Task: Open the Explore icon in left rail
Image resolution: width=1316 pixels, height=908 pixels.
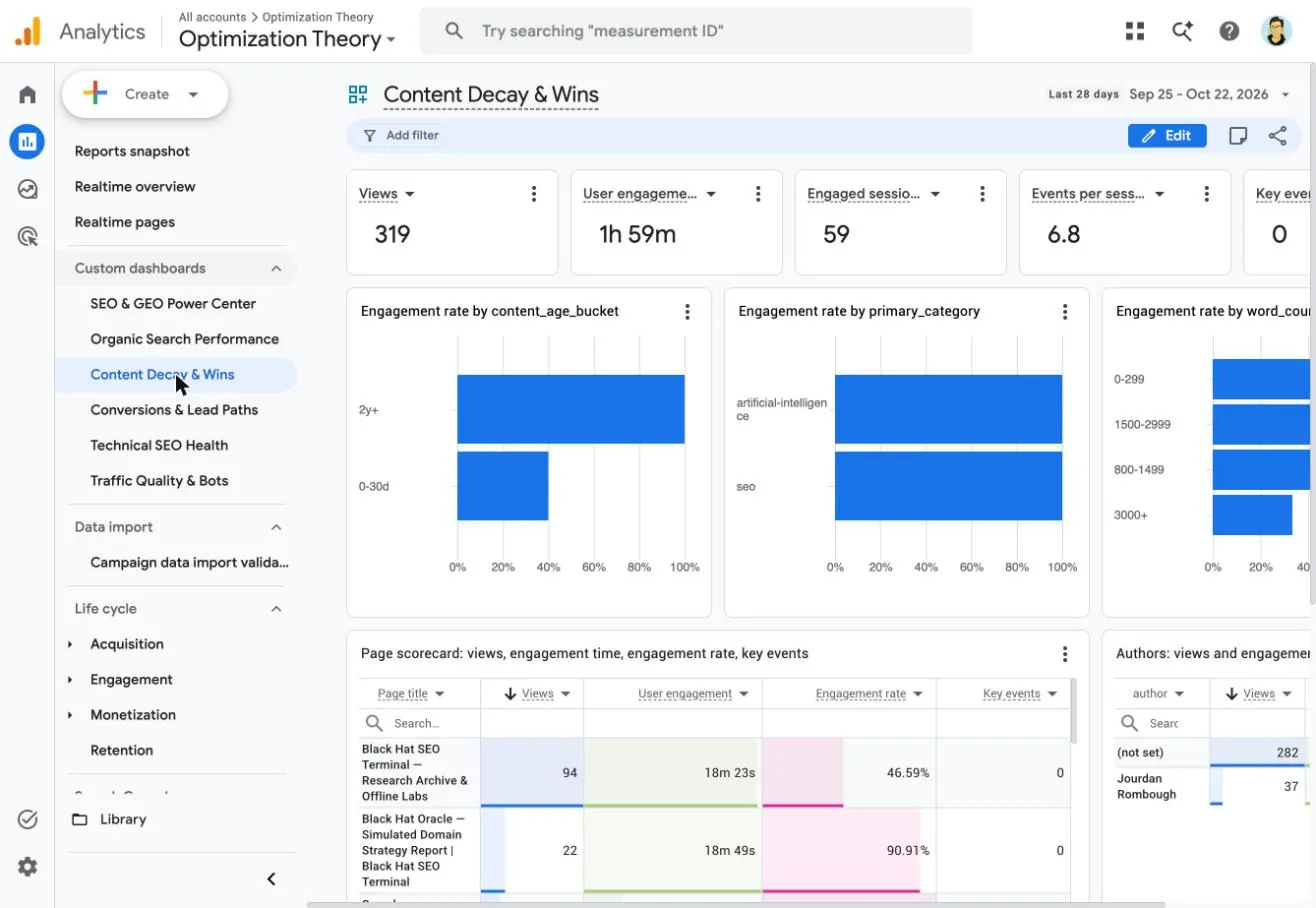Action: click(x=27, y=189)
